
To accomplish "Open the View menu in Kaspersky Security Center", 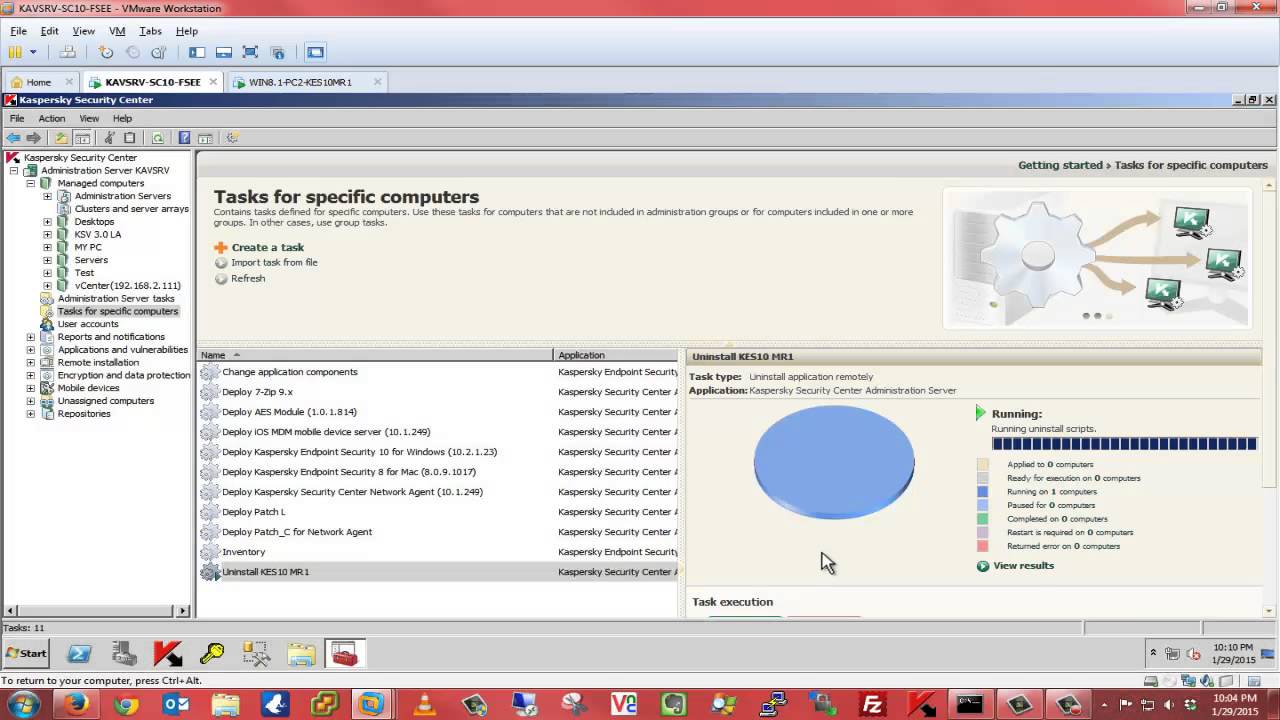I will 89,118.
